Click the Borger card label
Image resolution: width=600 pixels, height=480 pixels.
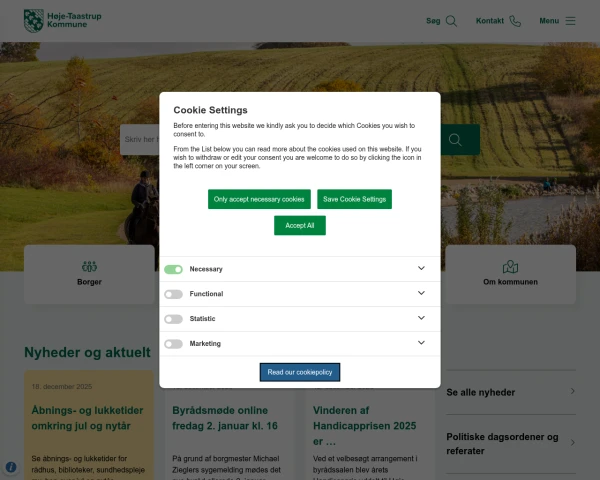coord(89,282)
